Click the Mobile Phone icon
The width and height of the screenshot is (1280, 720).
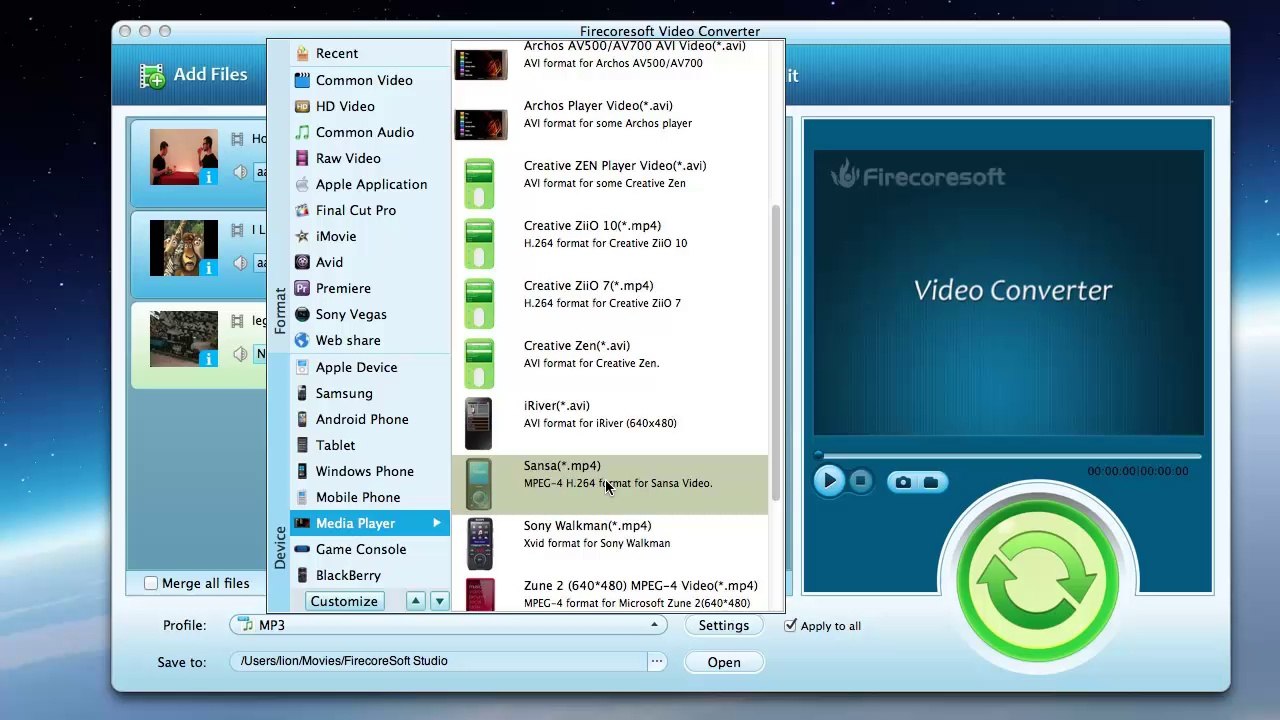tap(302, 497)
